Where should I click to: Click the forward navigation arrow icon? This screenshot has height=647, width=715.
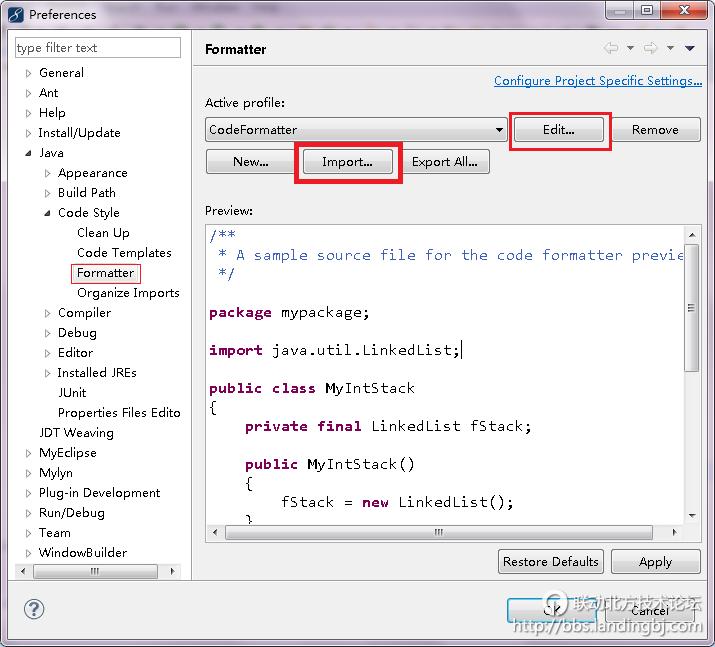[x=650, y=48]
